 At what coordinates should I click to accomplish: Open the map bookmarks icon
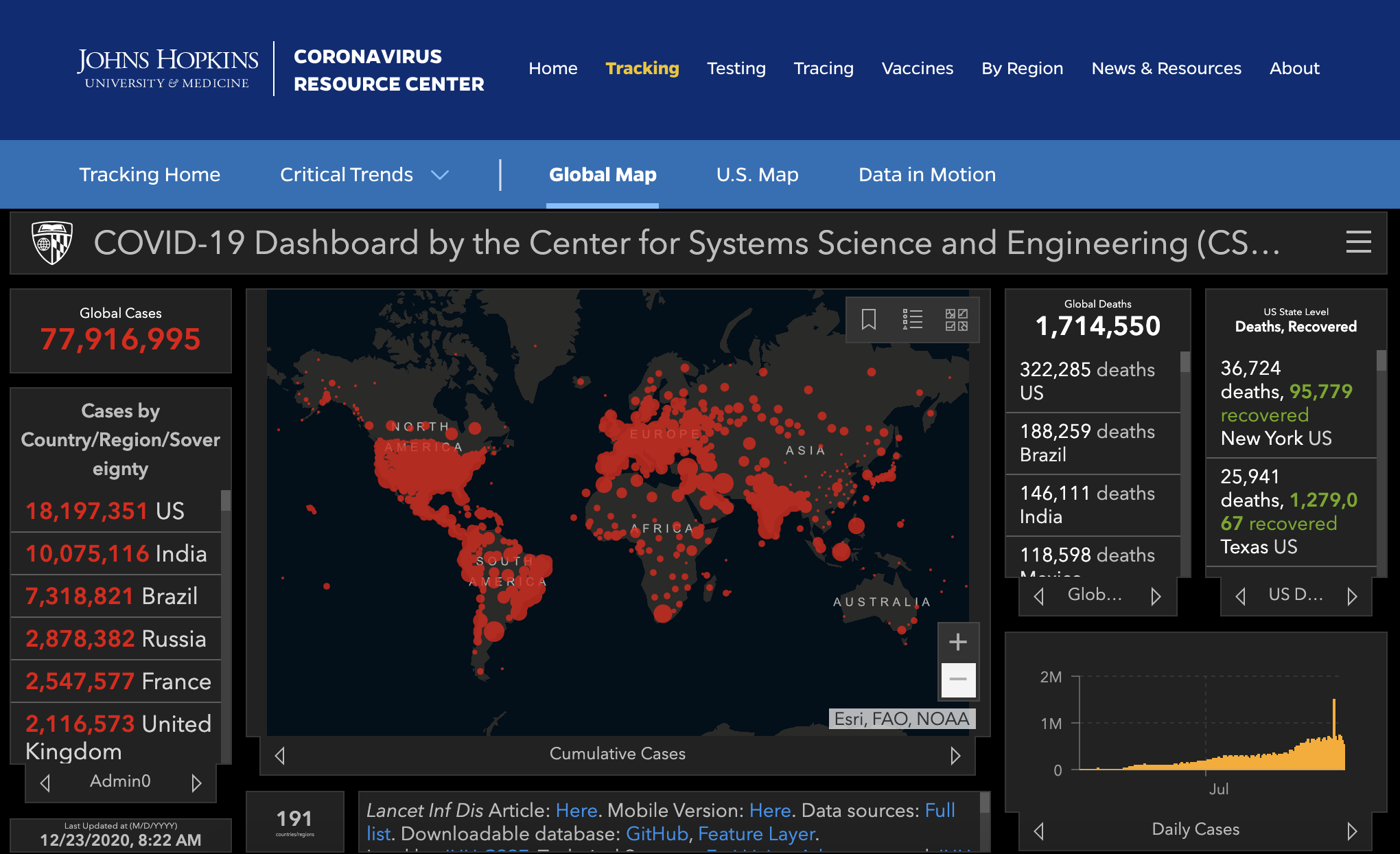pos(868,319)
